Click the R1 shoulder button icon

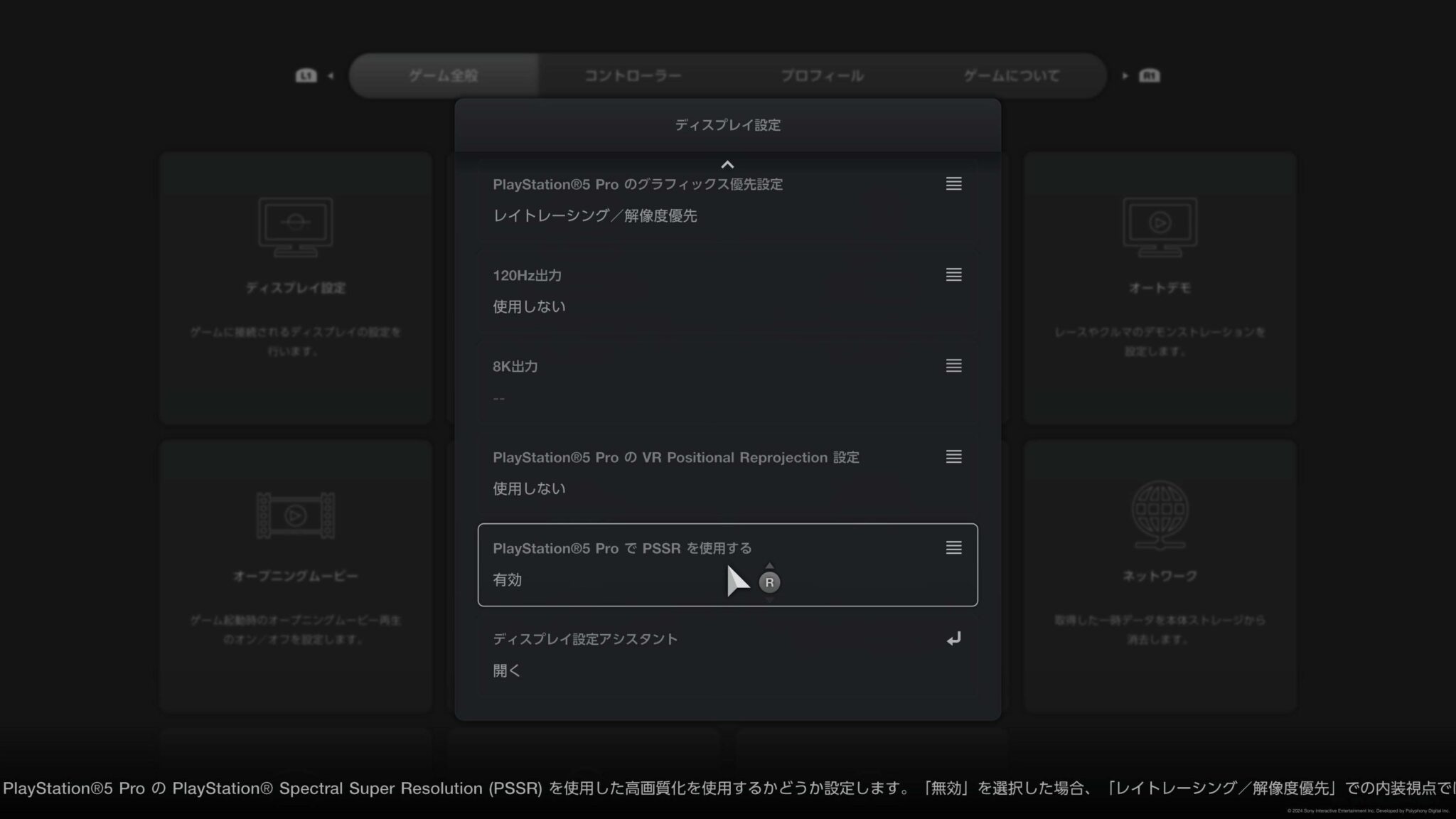tap(1150, 75)
